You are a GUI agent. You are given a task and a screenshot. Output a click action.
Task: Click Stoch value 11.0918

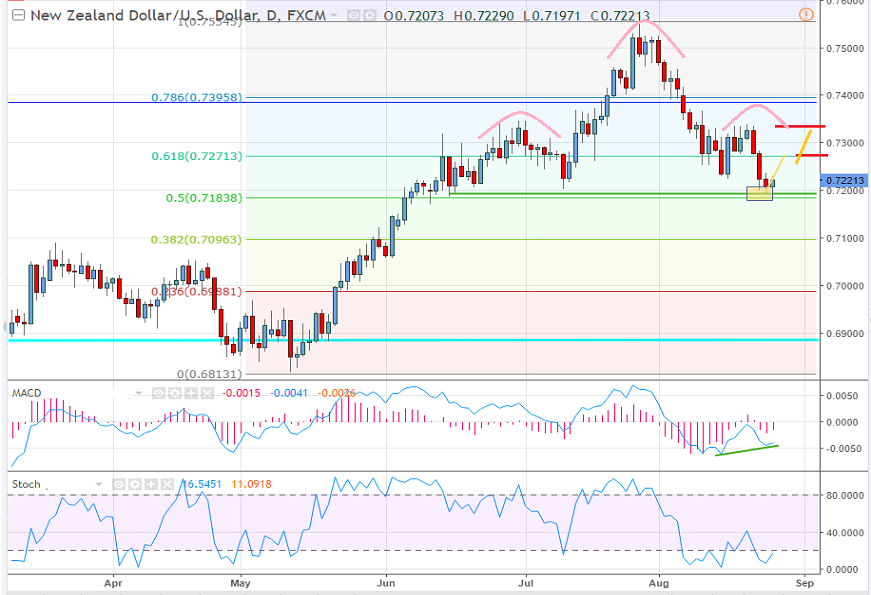click(x=251, y=484)
